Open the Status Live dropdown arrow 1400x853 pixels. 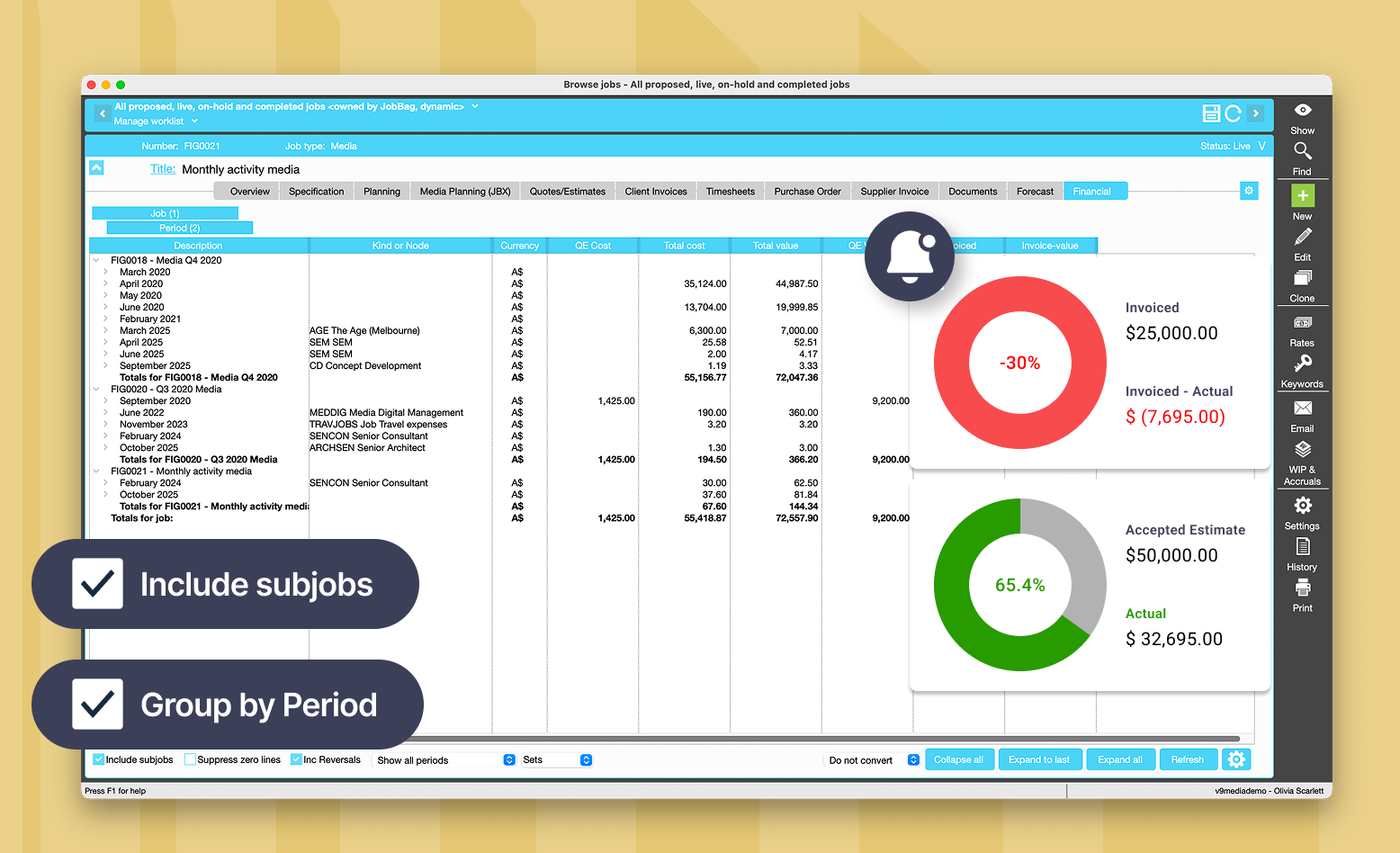1261,146
